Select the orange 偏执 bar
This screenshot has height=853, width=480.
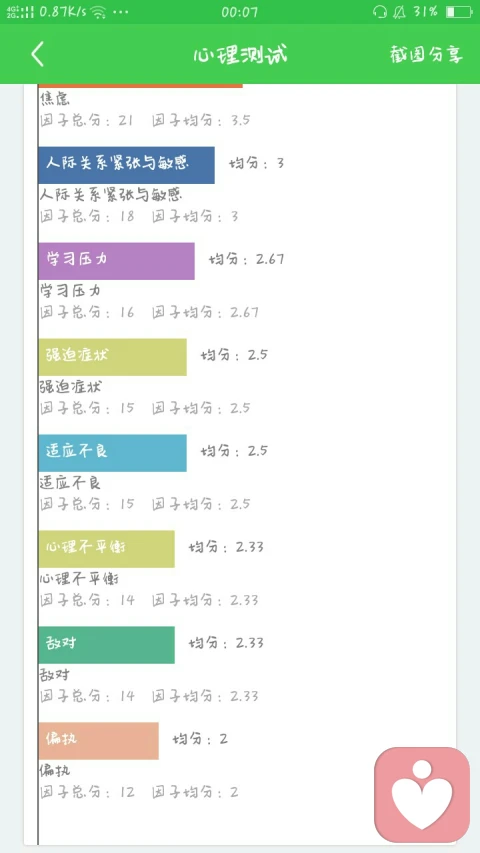pyautogui.click(x=99, y=741)
